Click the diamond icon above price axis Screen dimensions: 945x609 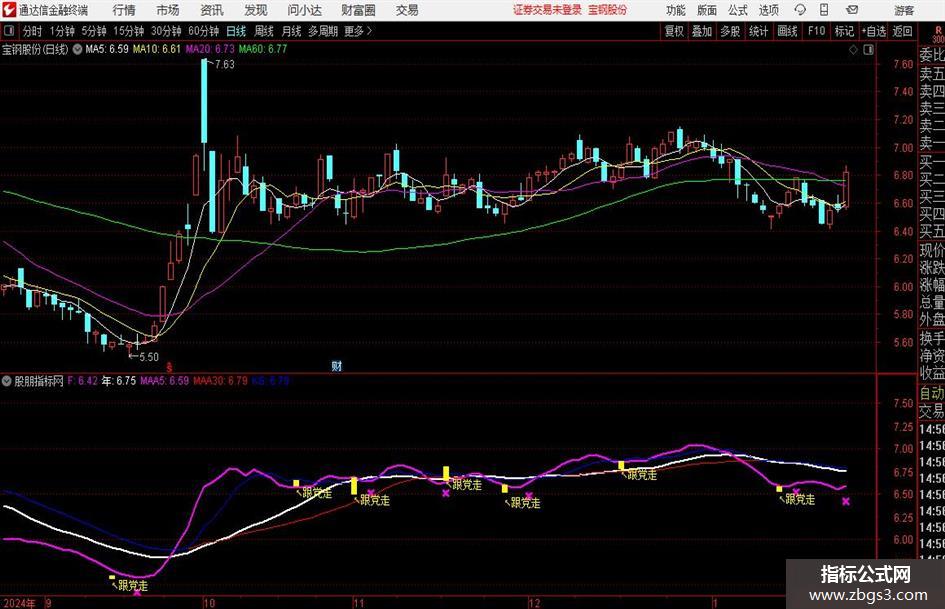click(853, 49)
